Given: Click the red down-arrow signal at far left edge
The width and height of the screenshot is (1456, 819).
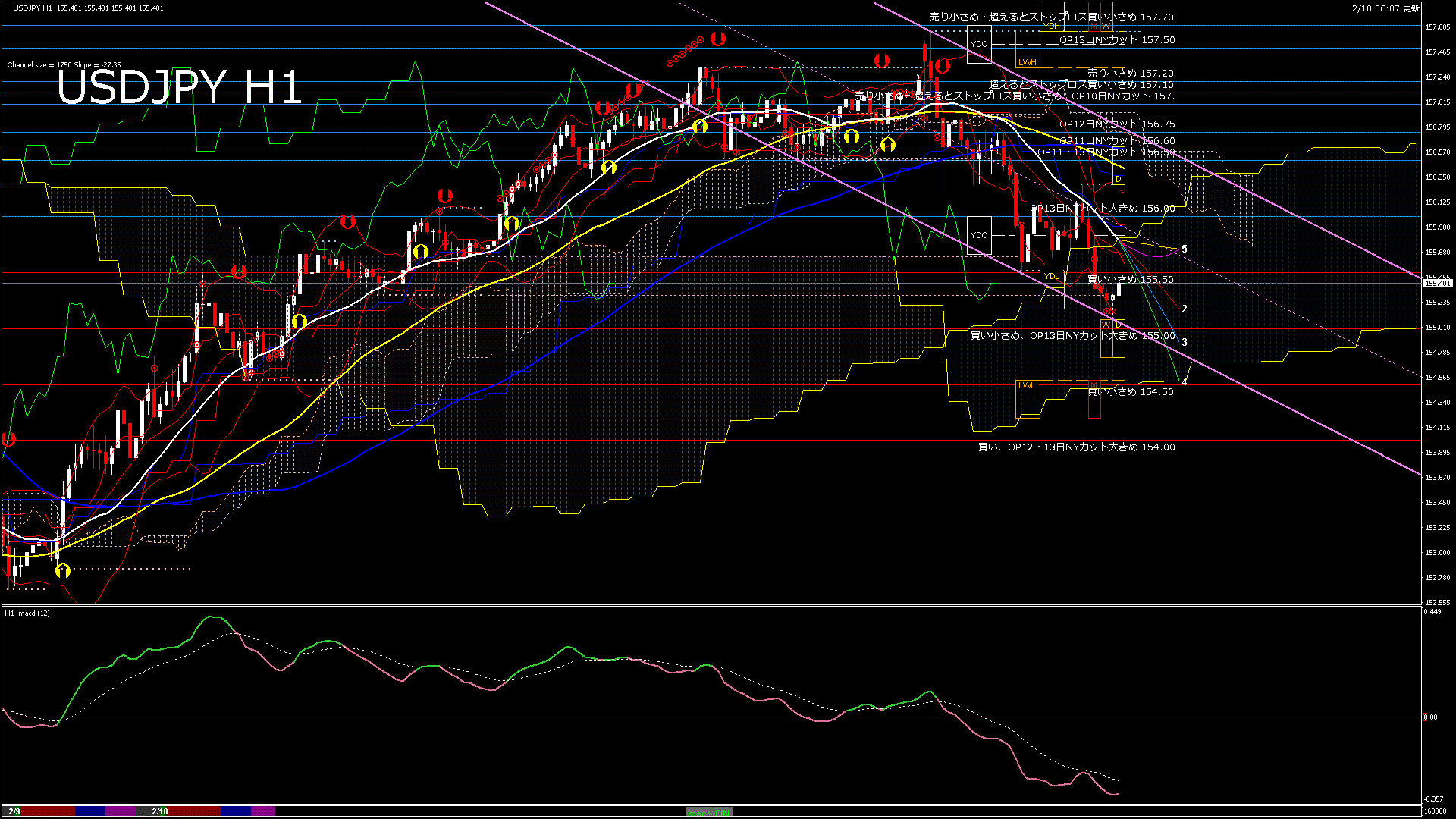Looking at the screenshot, I should click(x=9, y=439).
